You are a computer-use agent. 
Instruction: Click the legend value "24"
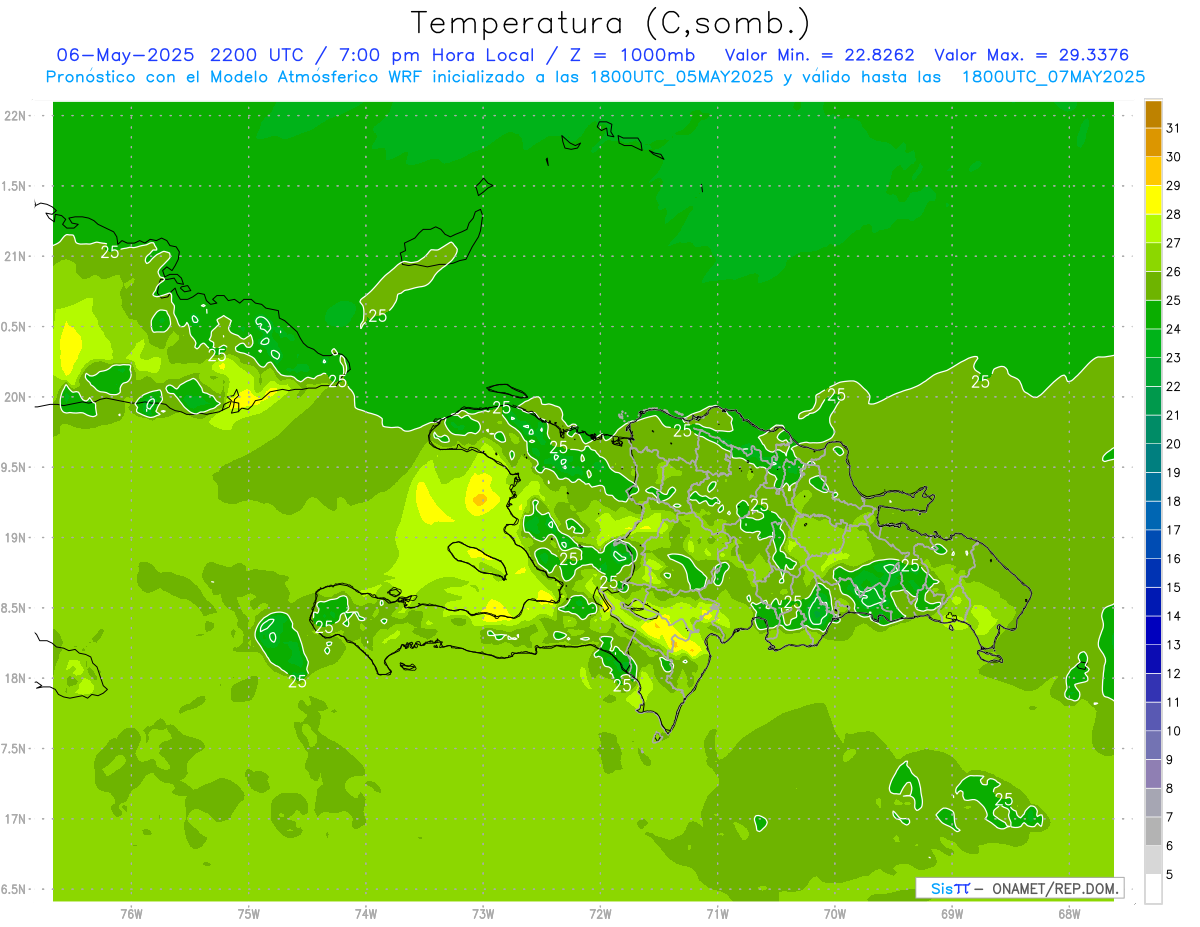click(1174, 329)
